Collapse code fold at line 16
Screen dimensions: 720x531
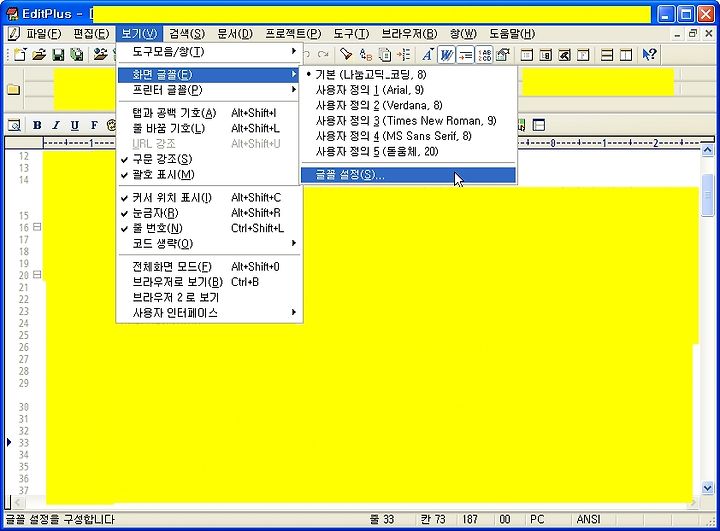pyautogui.click(x=37, y=227)
